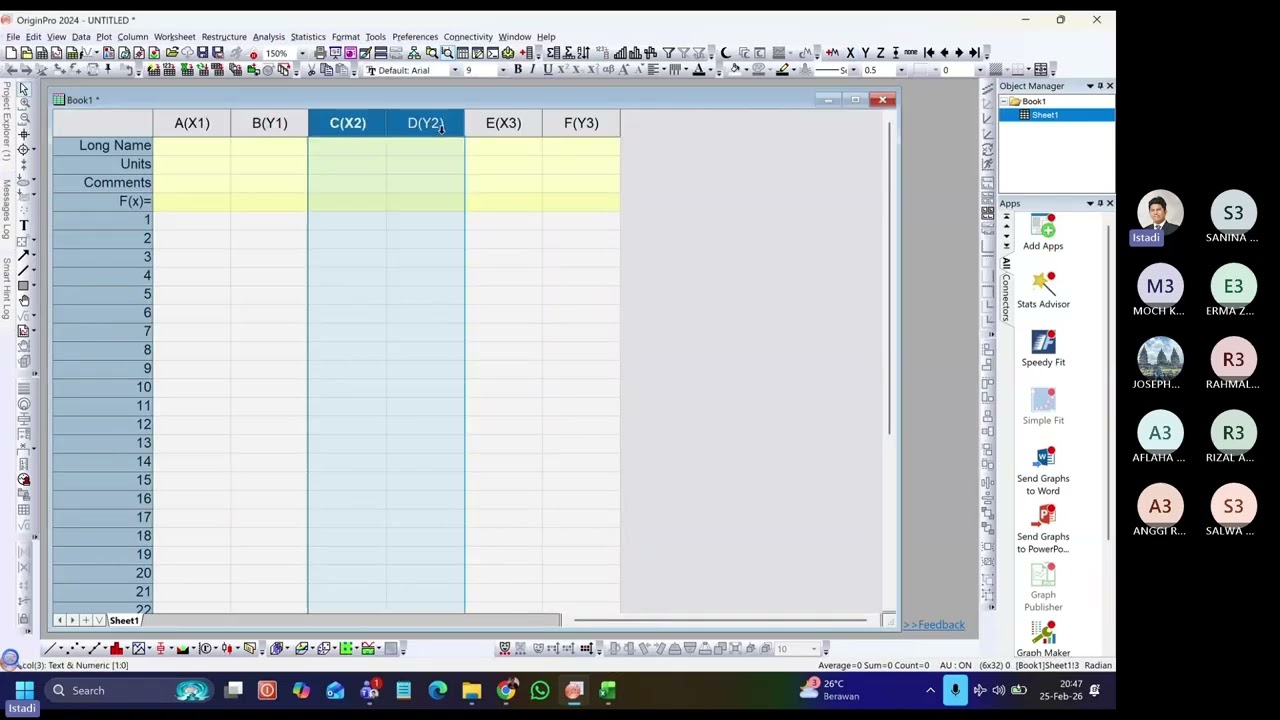Open Send Graphs to Word app
Viewport: 1280px width, 720px height.
tap(1043, 471)
